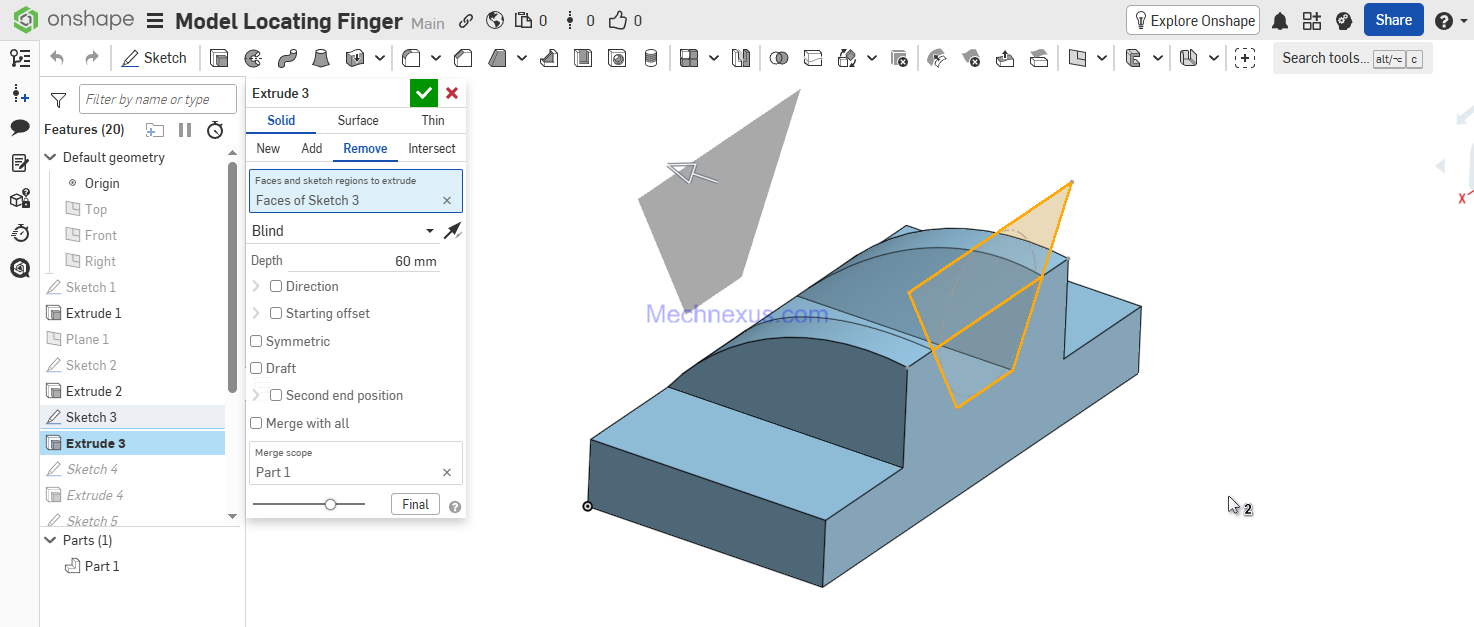Toggle the Draft checkbox
The image size is (1474, 627).
[256, 369]
